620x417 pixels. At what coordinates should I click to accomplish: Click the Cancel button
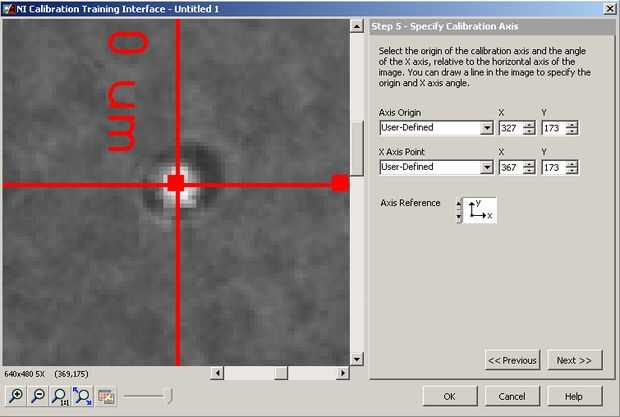(x=512, y=396)
